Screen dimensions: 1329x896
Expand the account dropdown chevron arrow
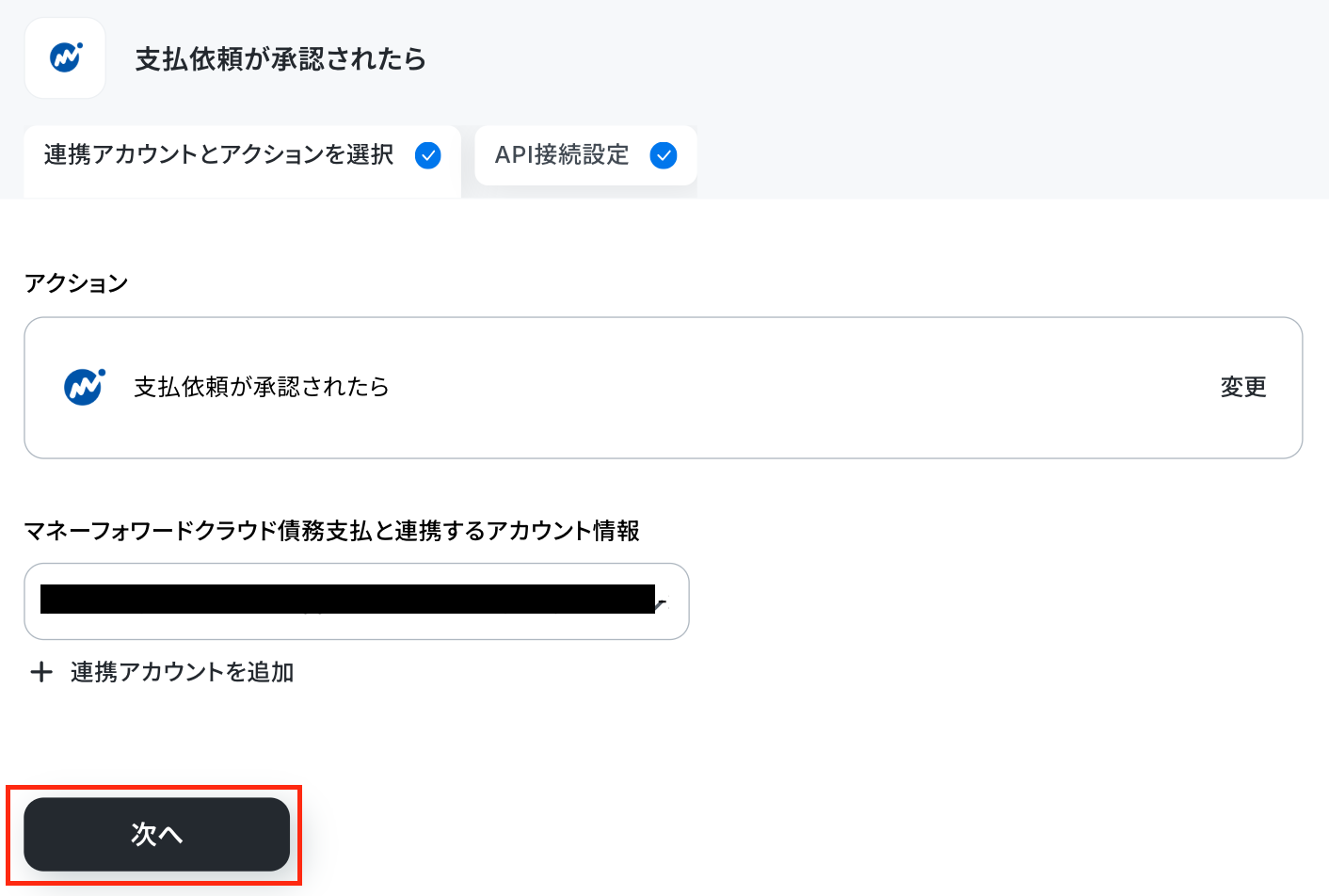[661, 603]
